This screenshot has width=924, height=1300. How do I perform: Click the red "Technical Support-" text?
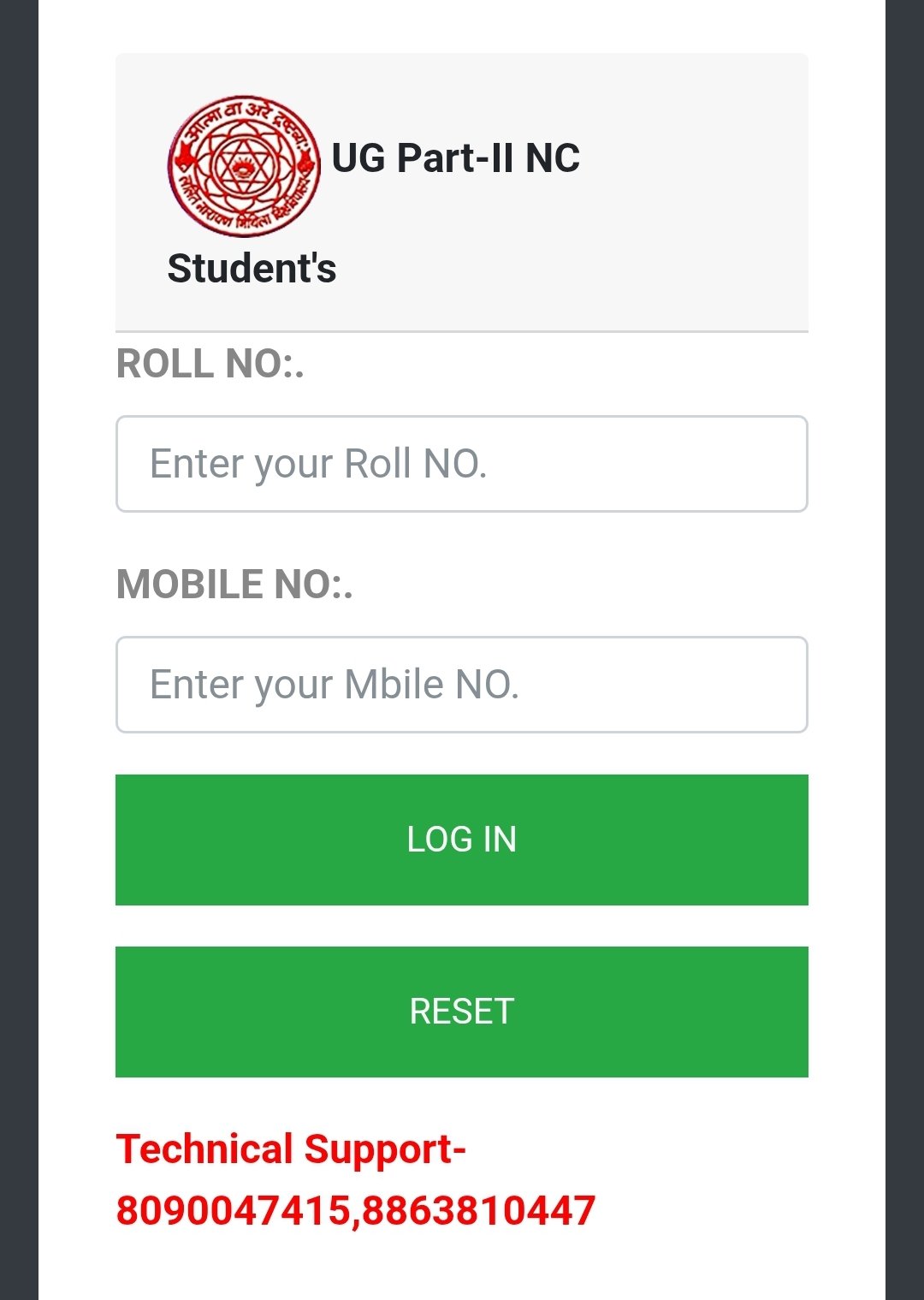pos(291,1149)
